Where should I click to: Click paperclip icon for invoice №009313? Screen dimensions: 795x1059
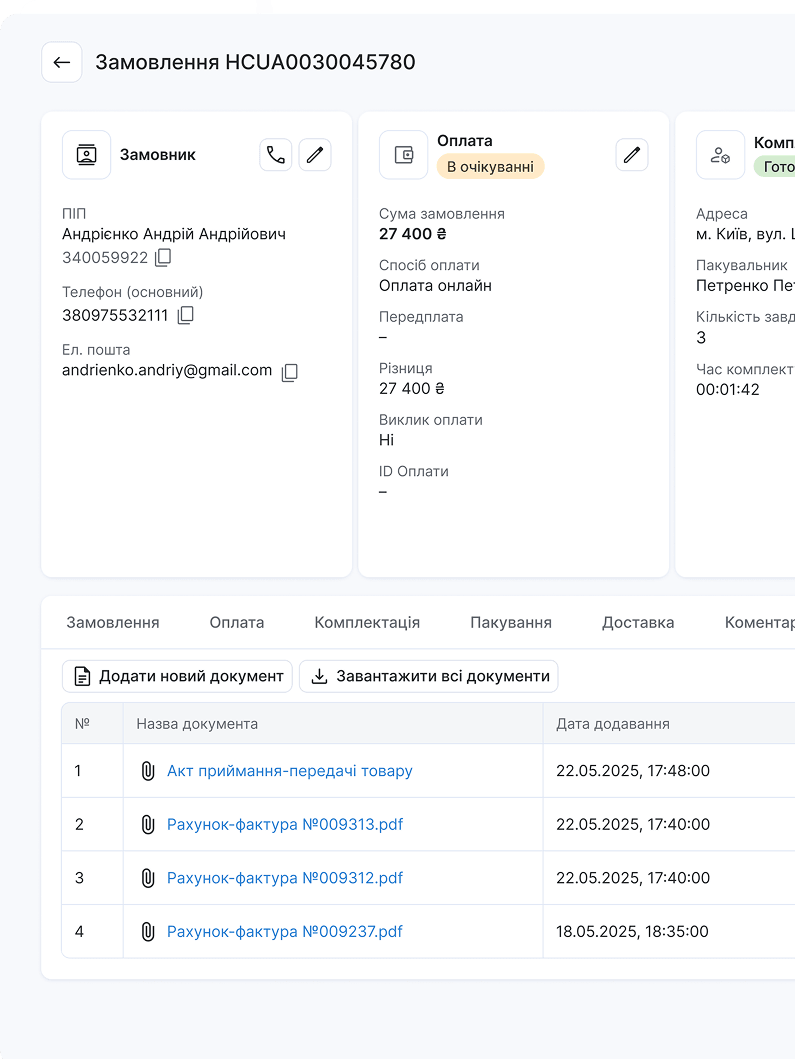point(148,825)
